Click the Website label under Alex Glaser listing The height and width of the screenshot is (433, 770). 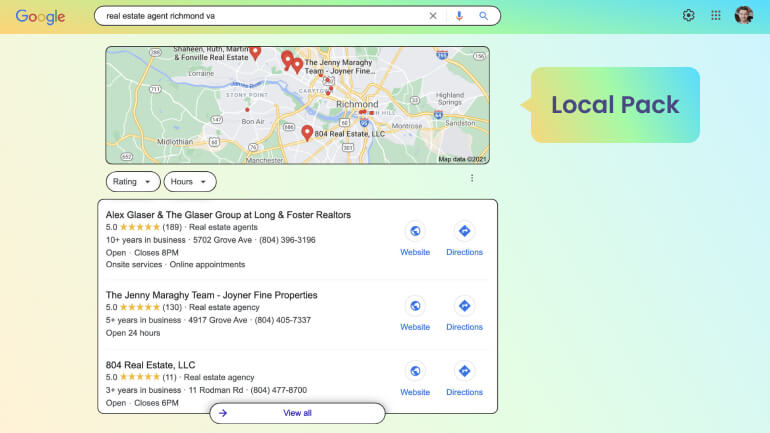coord(415,252)
